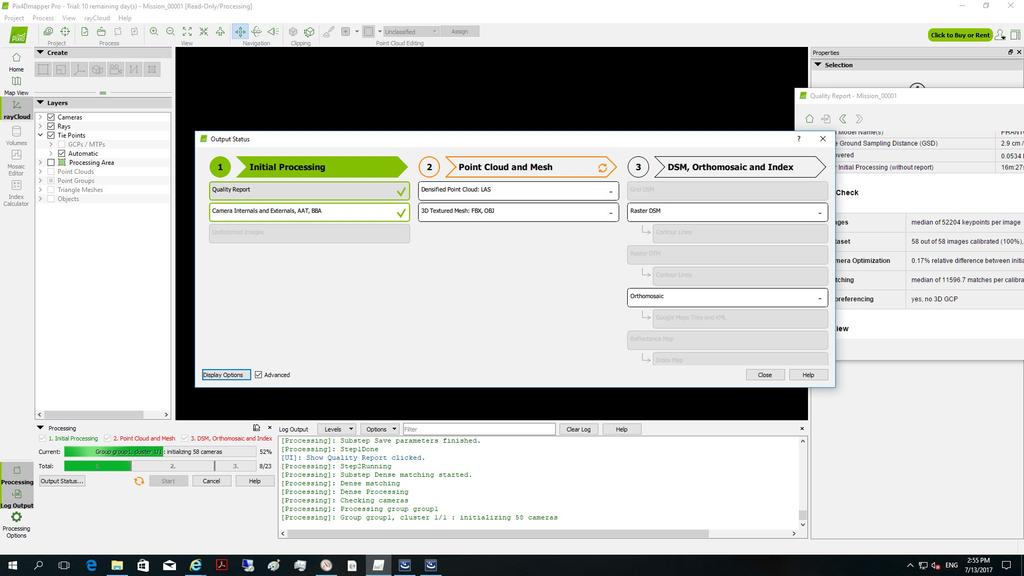Click the Zoom In toolbar icon
The height and width of the screenshot is (576, 1024).
153,31
